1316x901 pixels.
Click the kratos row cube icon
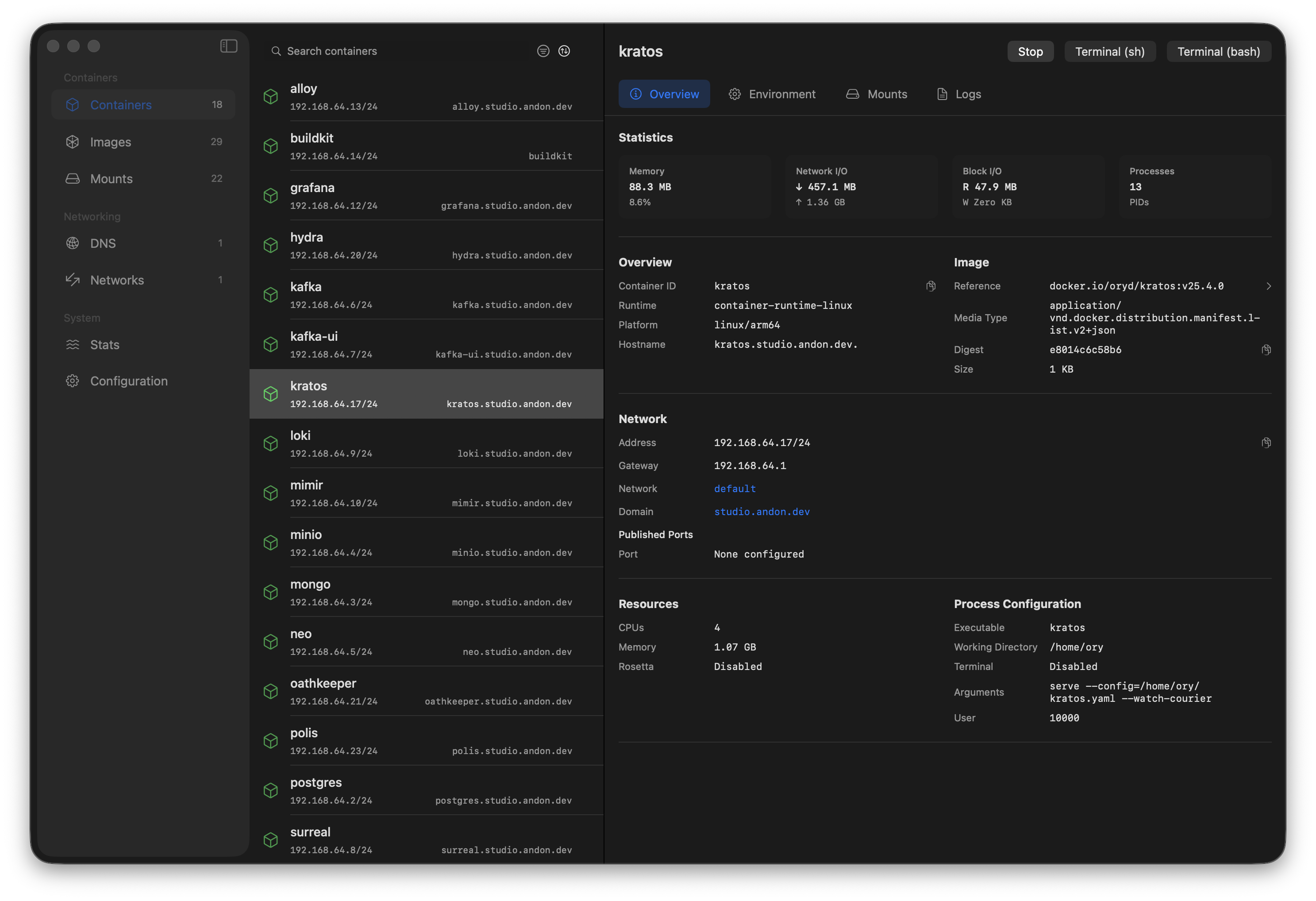[271, 394]
